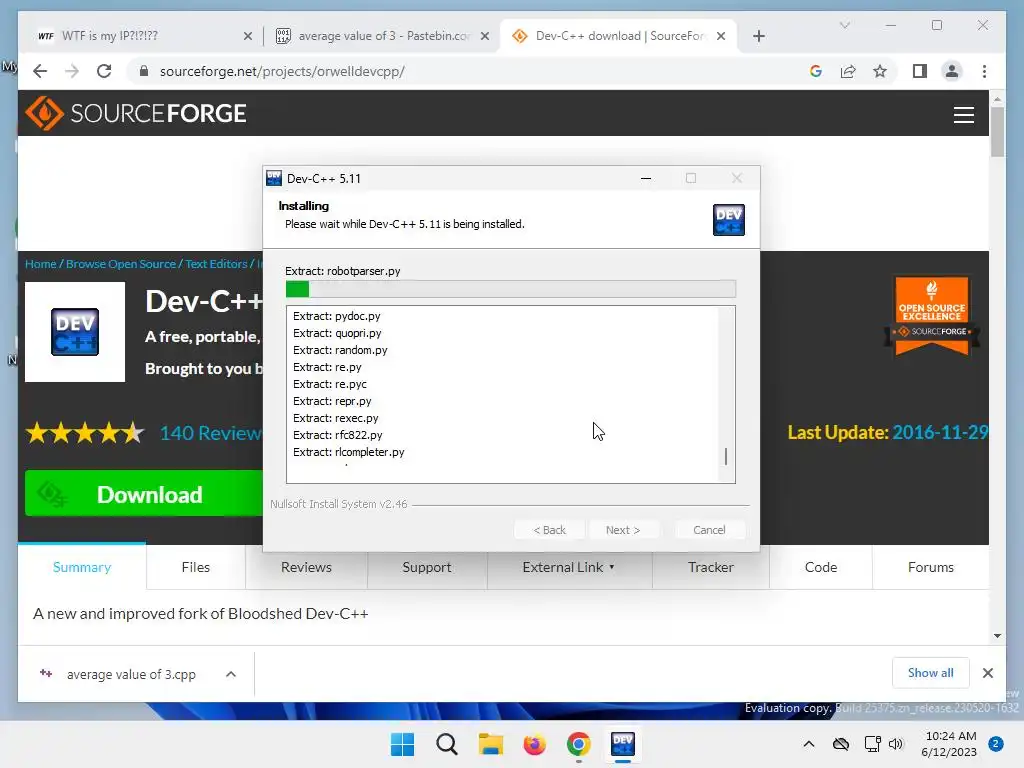Close the downloads bar
Image resolution: width=1024 pixels, height=768 pixels.
(x=987, y=673)
